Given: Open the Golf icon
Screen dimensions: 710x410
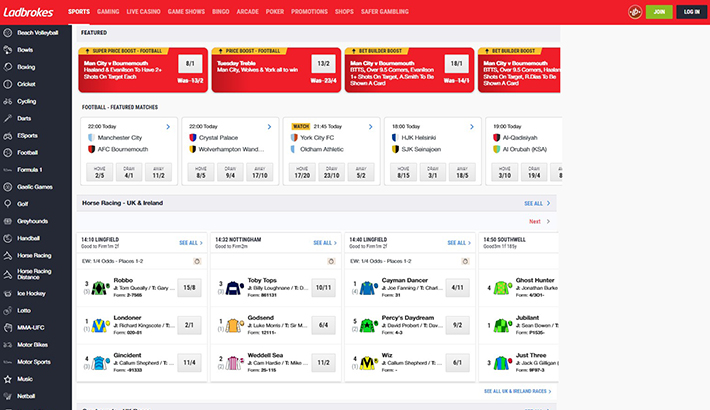Looking at the screenshot, I should point(8,204).
